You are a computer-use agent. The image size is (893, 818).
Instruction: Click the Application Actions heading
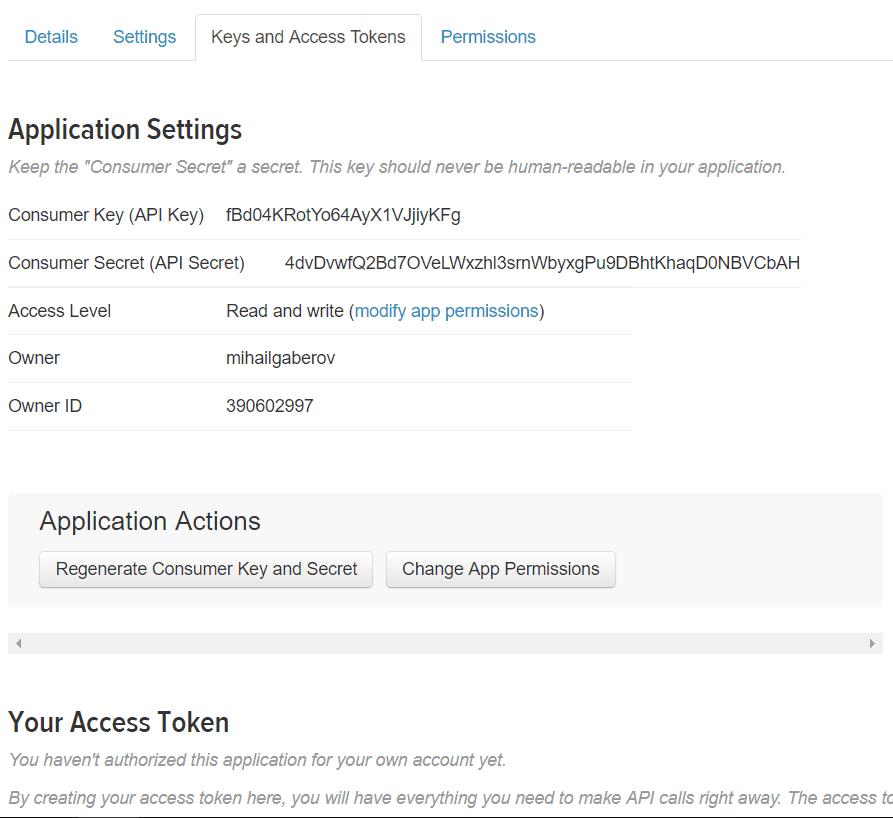[x=150, y=521]
